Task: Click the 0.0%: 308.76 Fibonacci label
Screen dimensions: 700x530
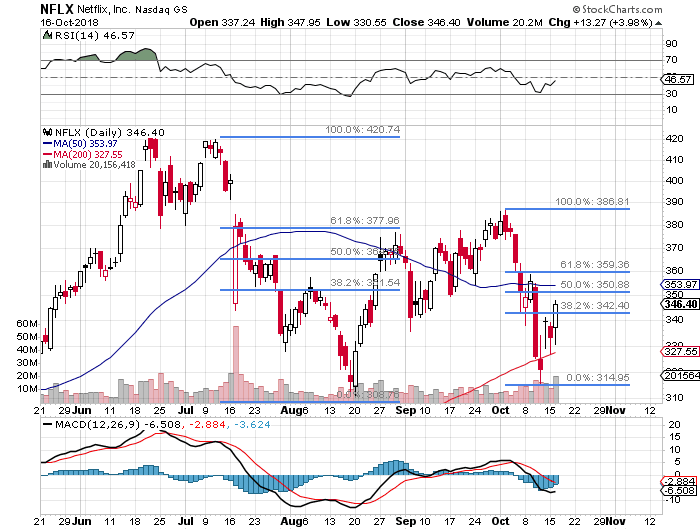Action: pyautogui.click(x=368, y=395)
